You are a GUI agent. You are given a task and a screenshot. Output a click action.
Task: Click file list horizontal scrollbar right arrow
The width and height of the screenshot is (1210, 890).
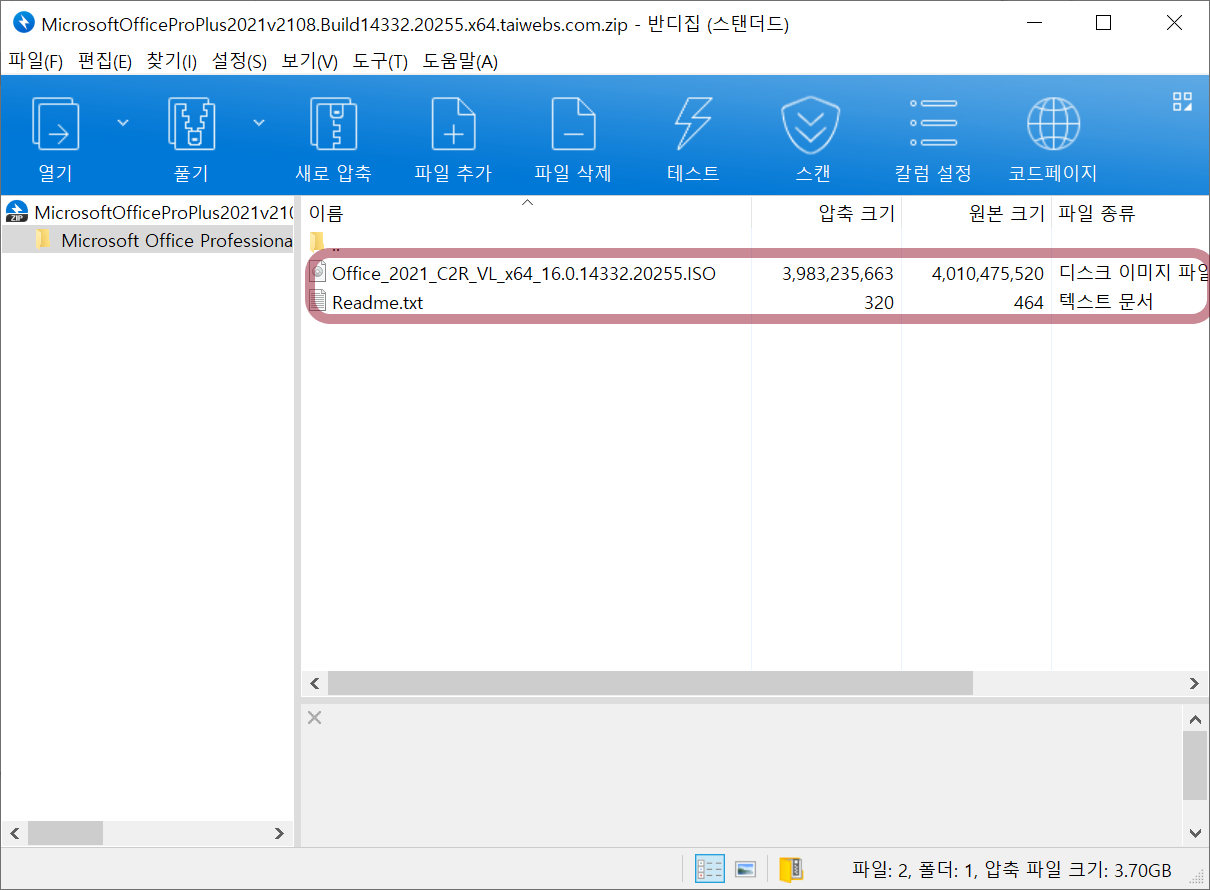[1195, 683]
